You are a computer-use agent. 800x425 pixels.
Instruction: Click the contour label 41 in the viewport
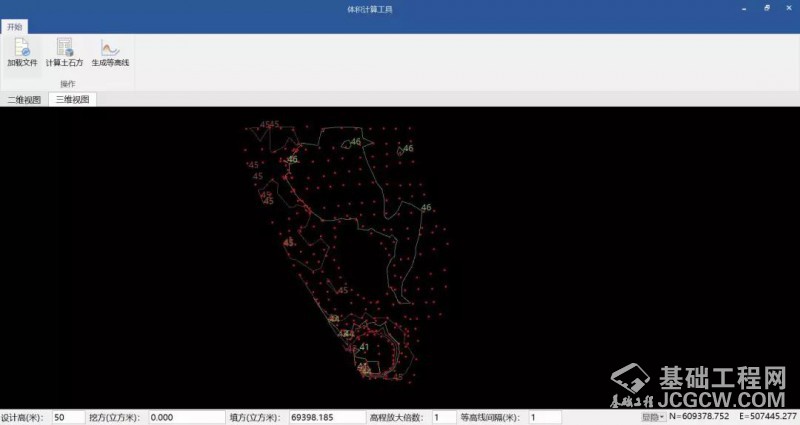(364, 347)
